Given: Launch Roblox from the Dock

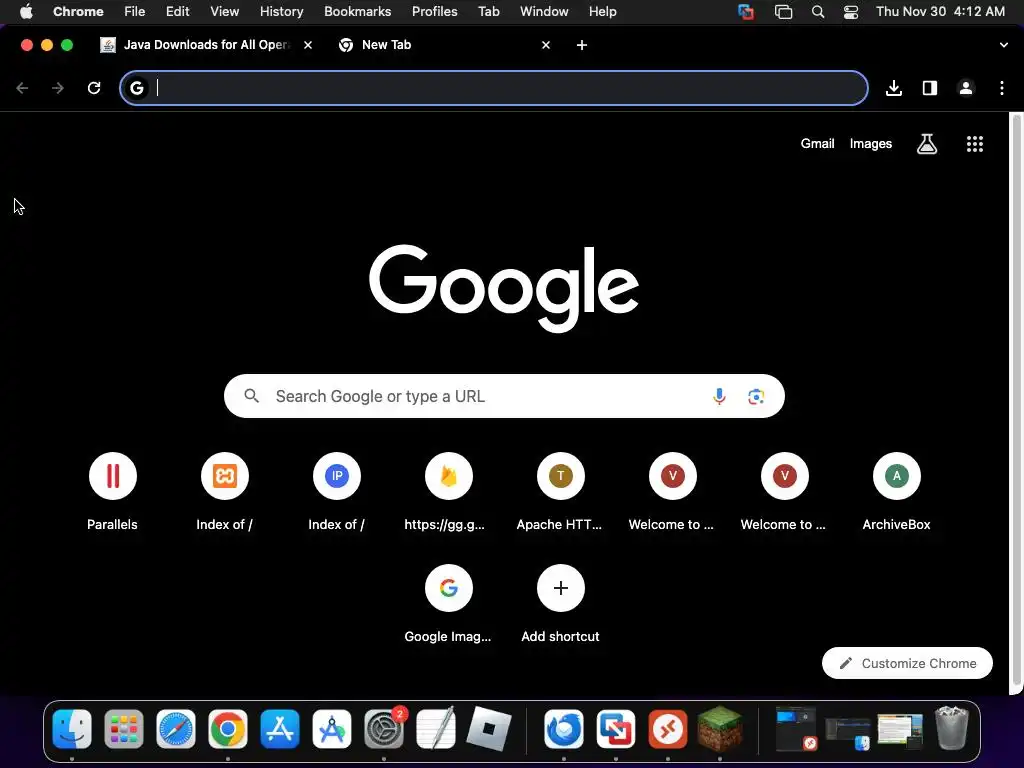Looking at the screenshot, I should 488,729.
